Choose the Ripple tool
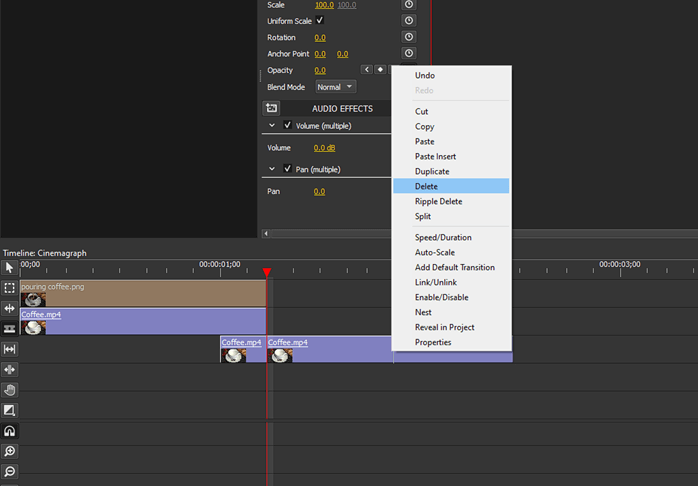This screenshot has width=698, height=486. tap(9, 308)
